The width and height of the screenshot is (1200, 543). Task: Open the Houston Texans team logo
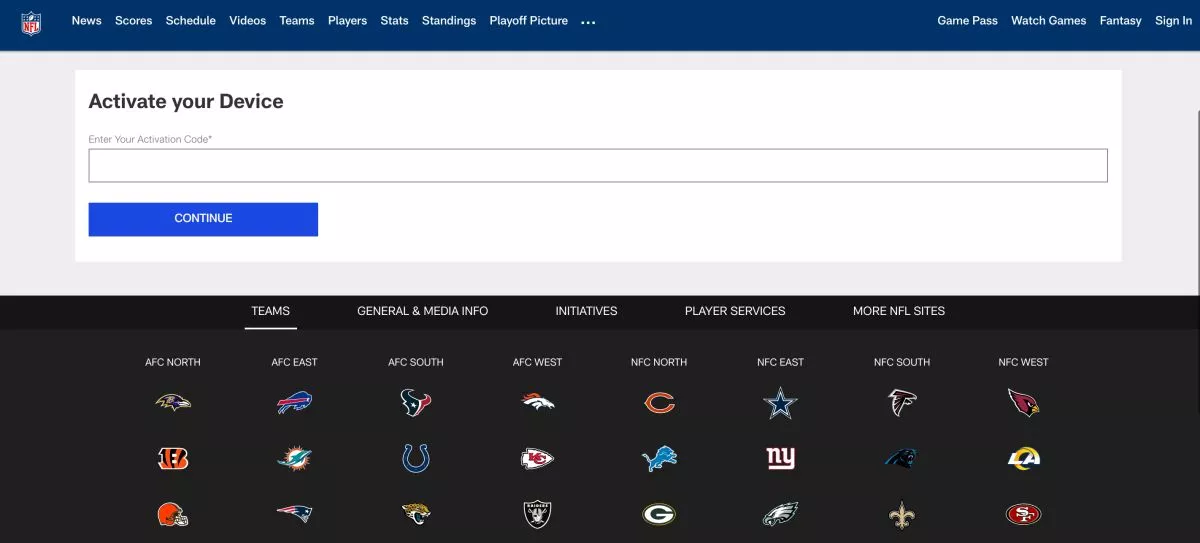[416, 402]
